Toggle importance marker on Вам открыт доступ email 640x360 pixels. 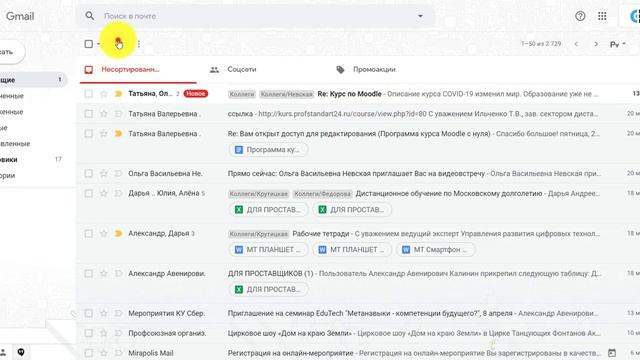[118, 134]
